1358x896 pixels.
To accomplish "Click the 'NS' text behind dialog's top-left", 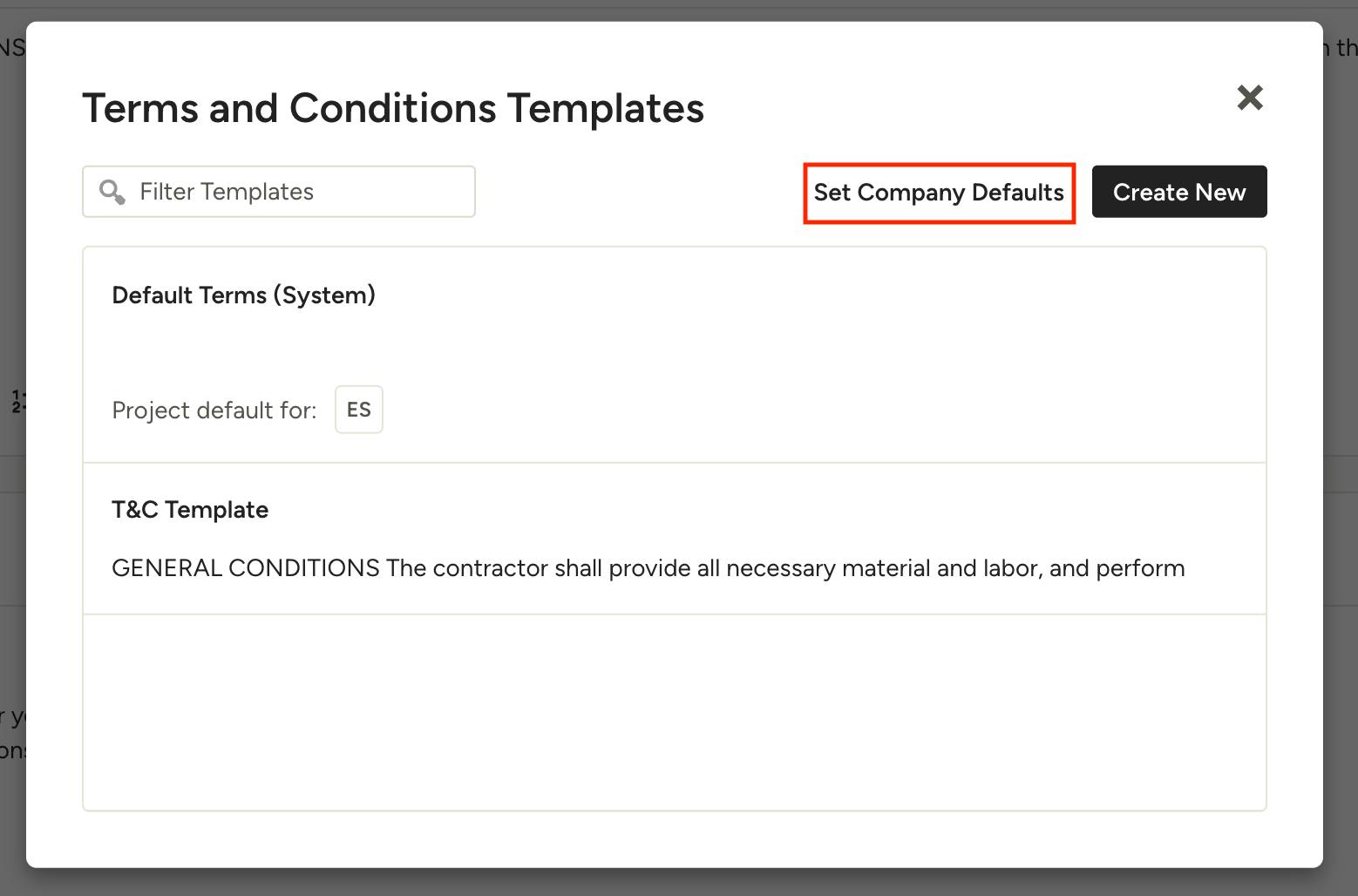I will click(12, 47).
